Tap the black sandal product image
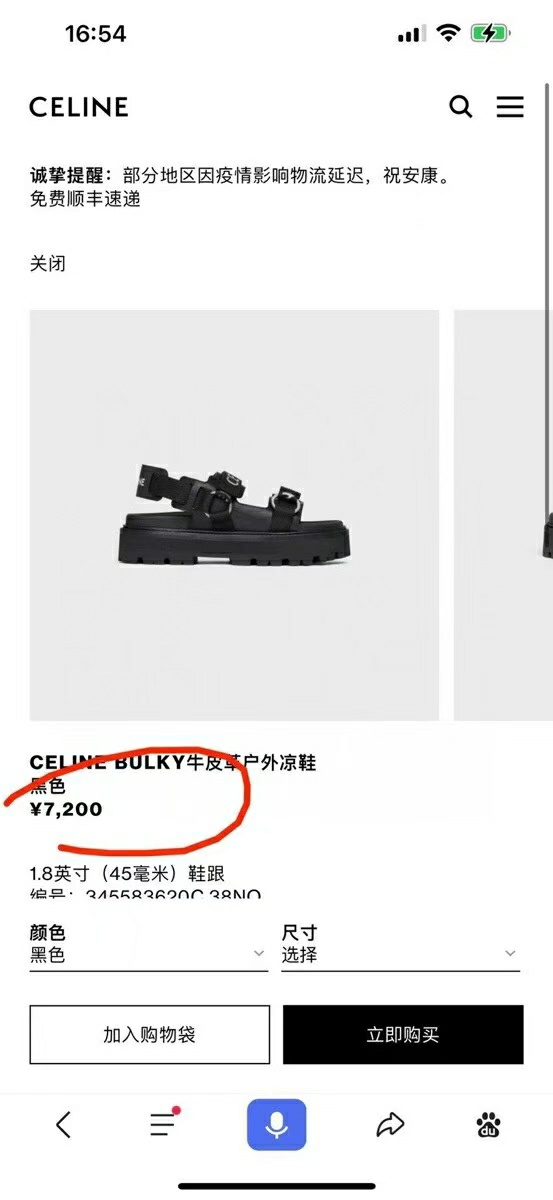This screenshot has height=1200, width=553. tap(234, 515)
